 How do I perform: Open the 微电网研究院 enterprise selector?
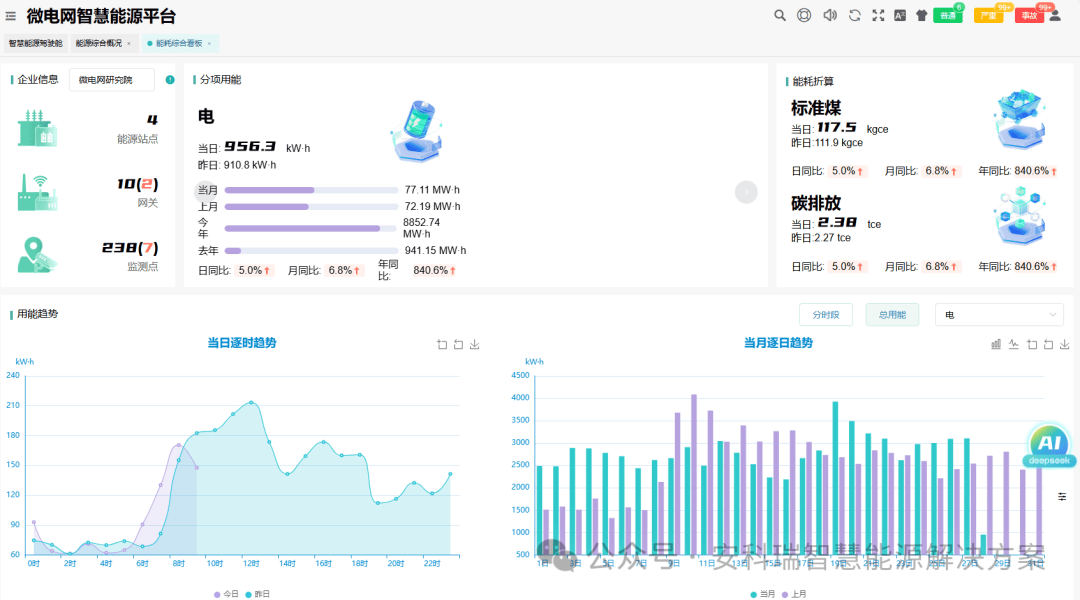pyautogui.click(x=111, y=80)
